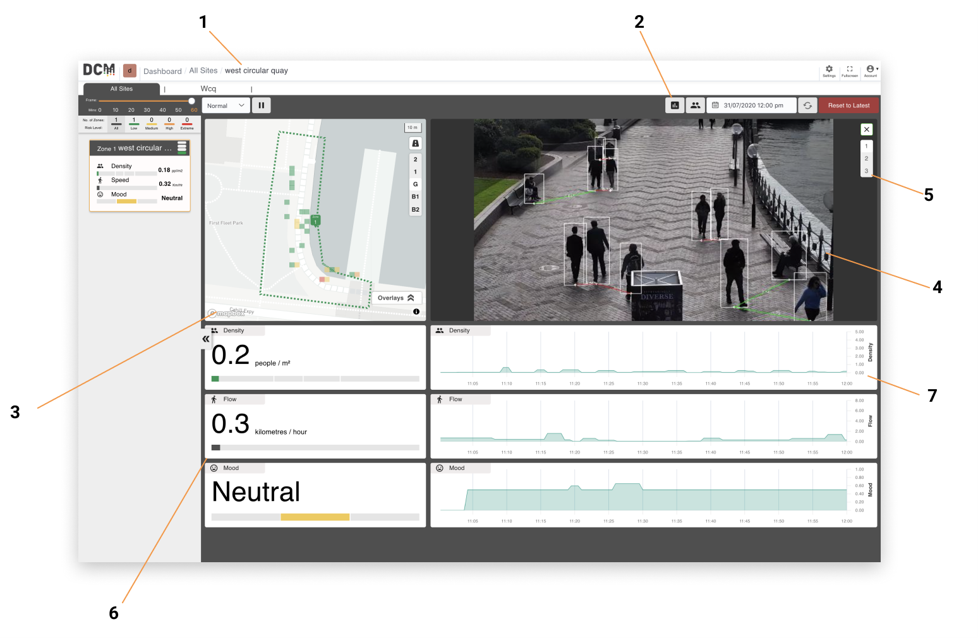
Task: Collapse sidebar with double chevron icon
Action: tap(206, 339)
